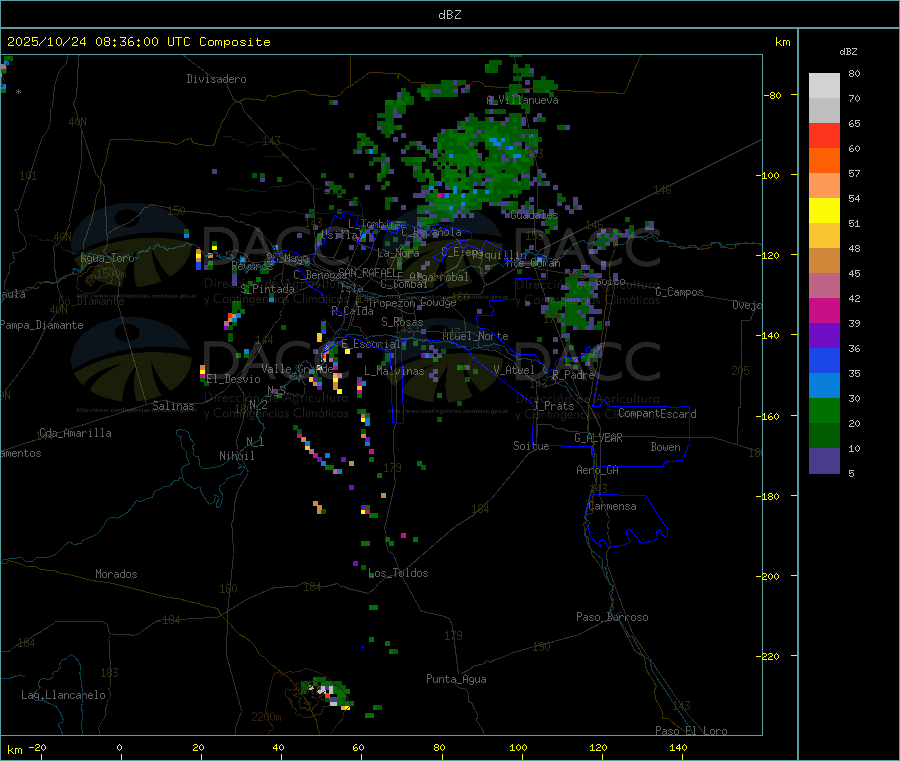Click the 60 dBZ orange legend swatch

point(824,161)
